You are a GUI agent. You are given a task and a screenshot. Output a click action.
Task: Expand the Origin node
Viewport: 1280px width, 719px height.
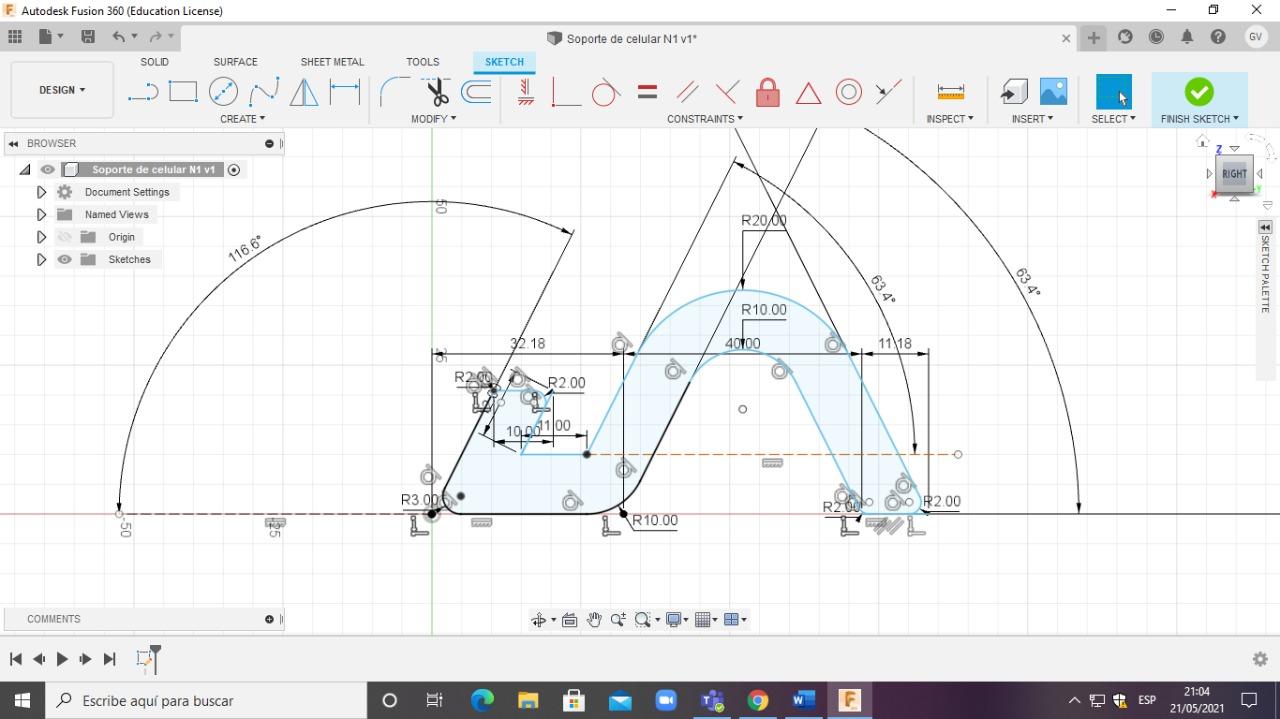41,237
